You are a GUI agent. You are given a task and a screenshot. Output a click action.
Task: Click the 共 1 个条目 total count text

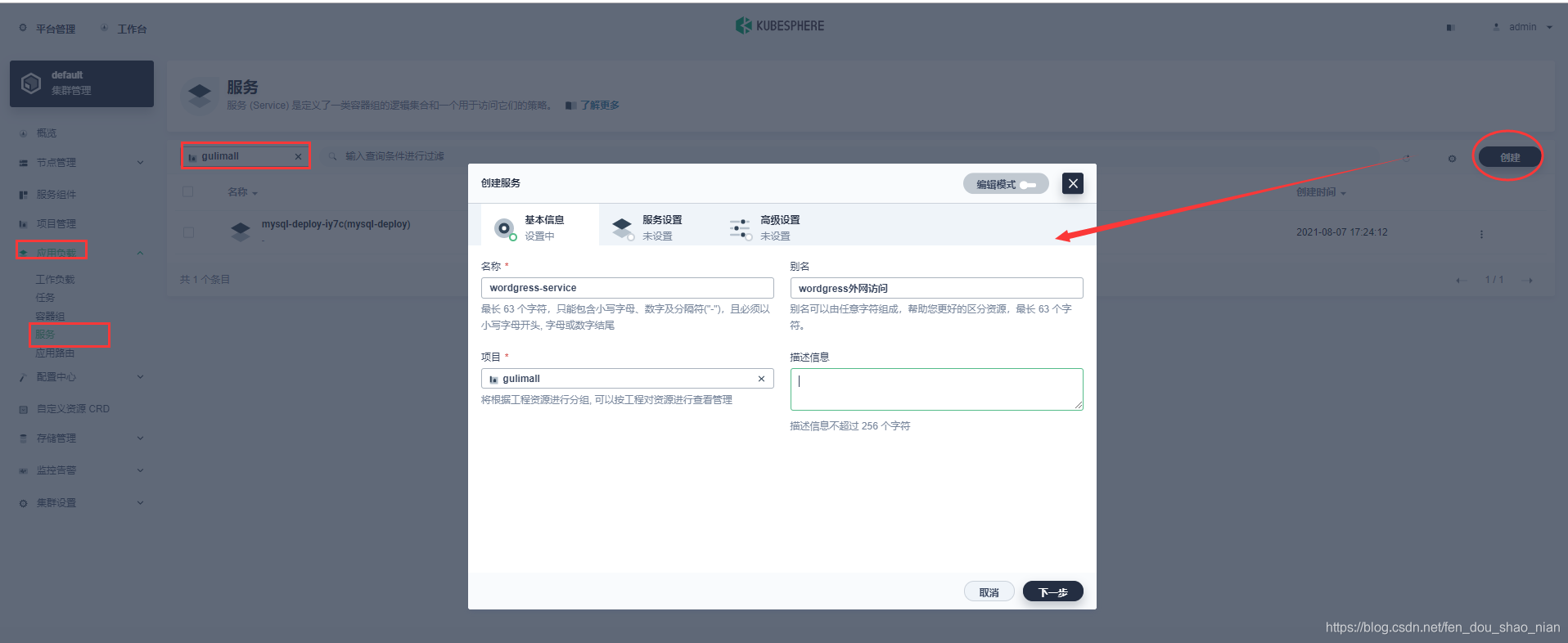205,280
